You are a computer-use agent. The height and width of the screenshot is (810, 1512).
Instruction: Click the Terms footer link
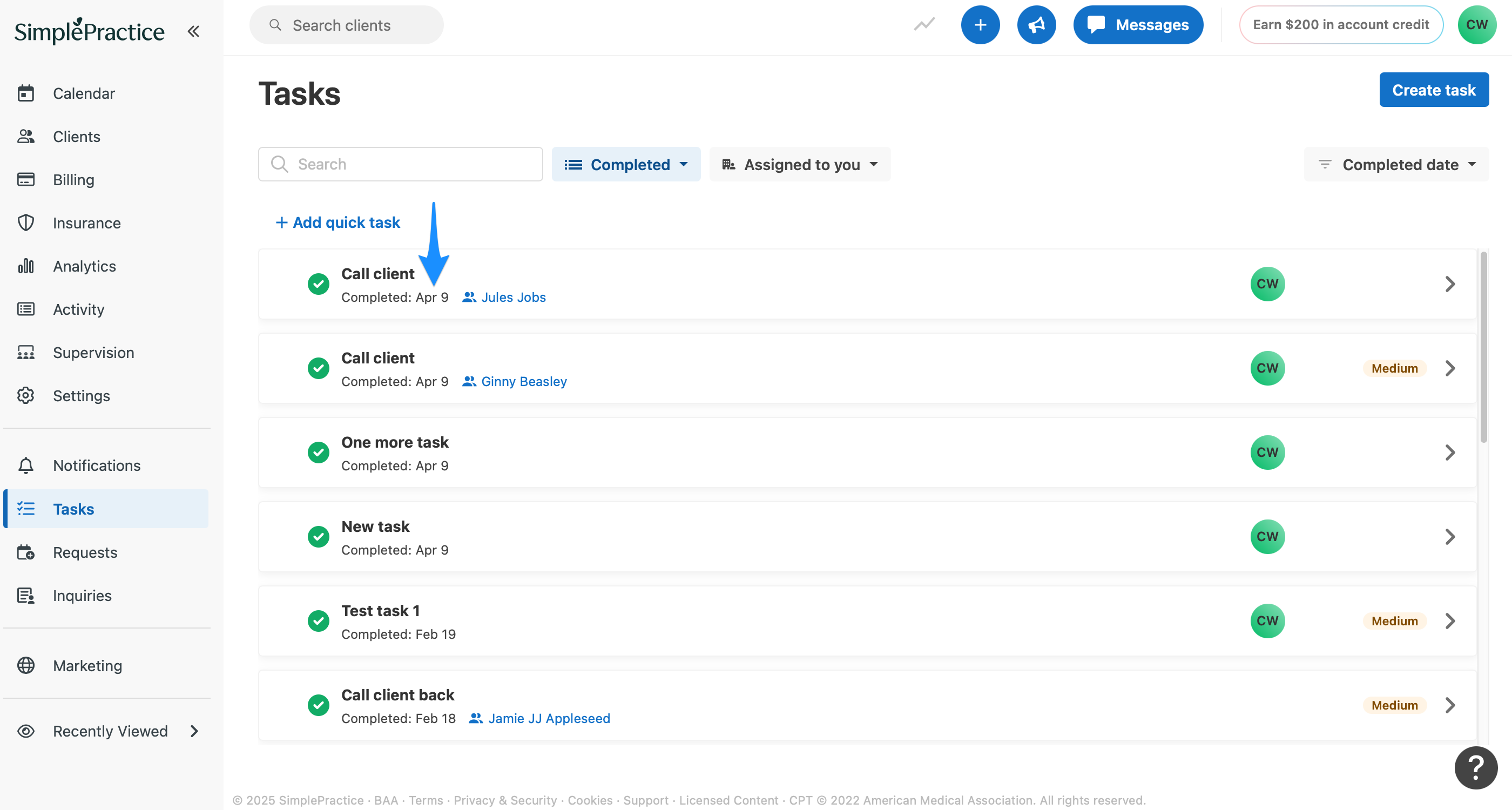(426, 800)
